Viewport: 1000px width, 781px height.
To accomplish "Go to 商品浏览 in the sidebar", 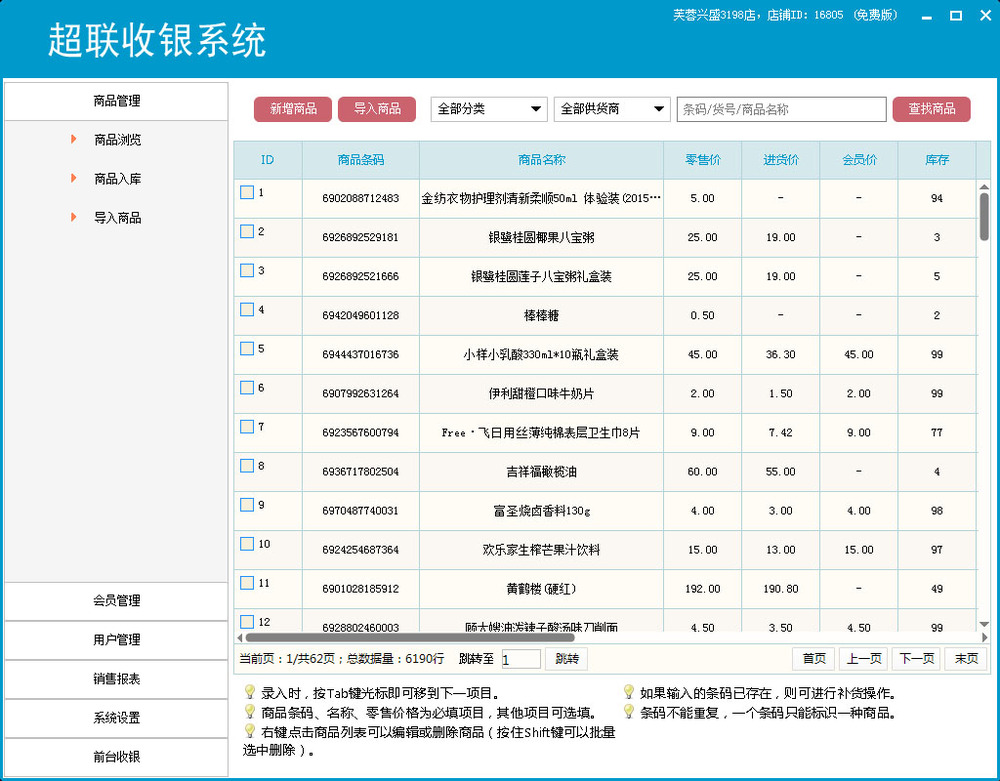I will coord(117,140).
